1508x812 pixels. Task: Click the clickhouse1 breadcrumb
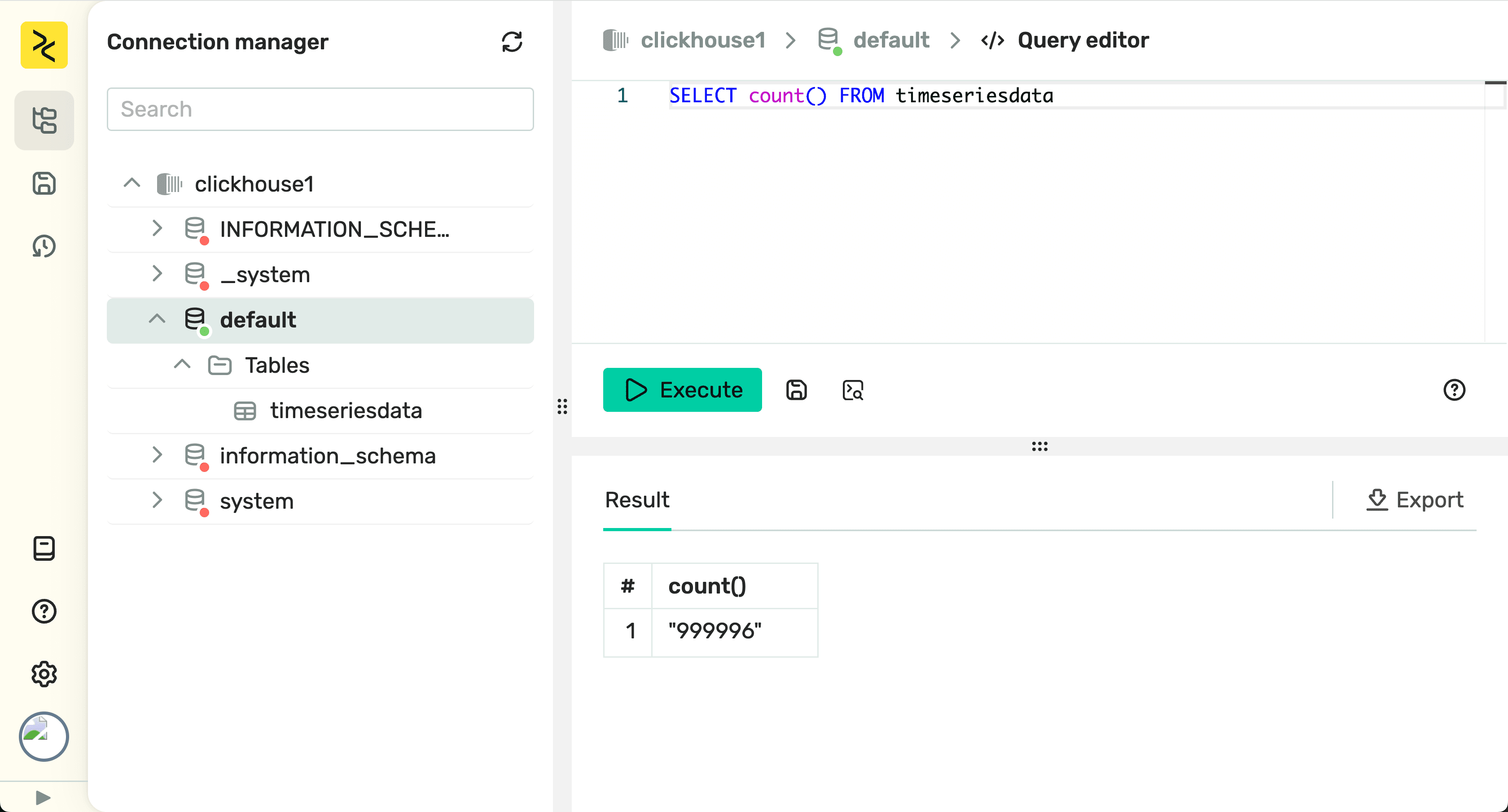coord(702,40)
